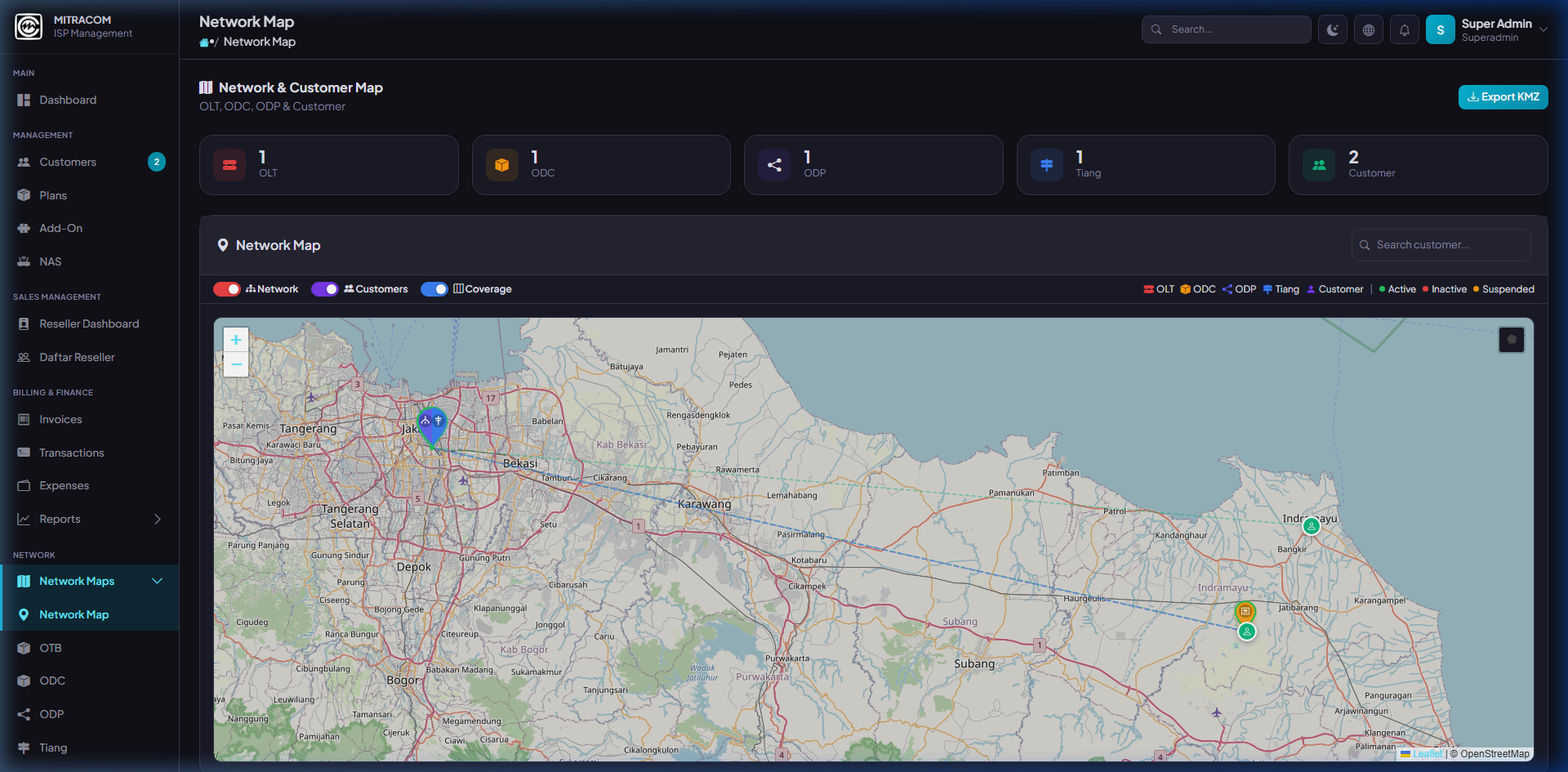Toggle the Coverage layer off
Viewport: 1568px width, 772px height.
(x=434, y=288)
